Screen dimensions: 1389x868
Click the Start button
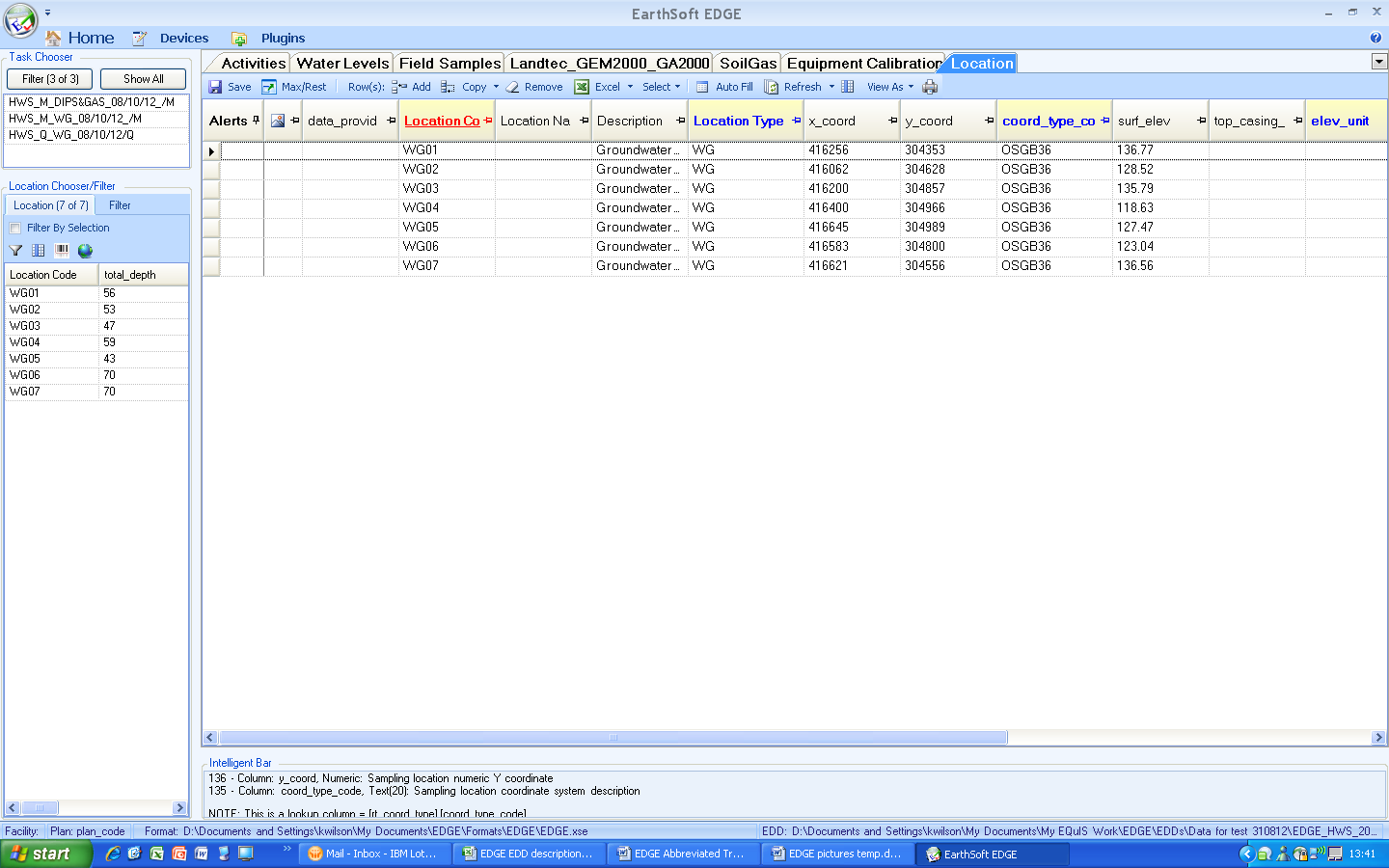pyautogui.click(x=45, y=854)
